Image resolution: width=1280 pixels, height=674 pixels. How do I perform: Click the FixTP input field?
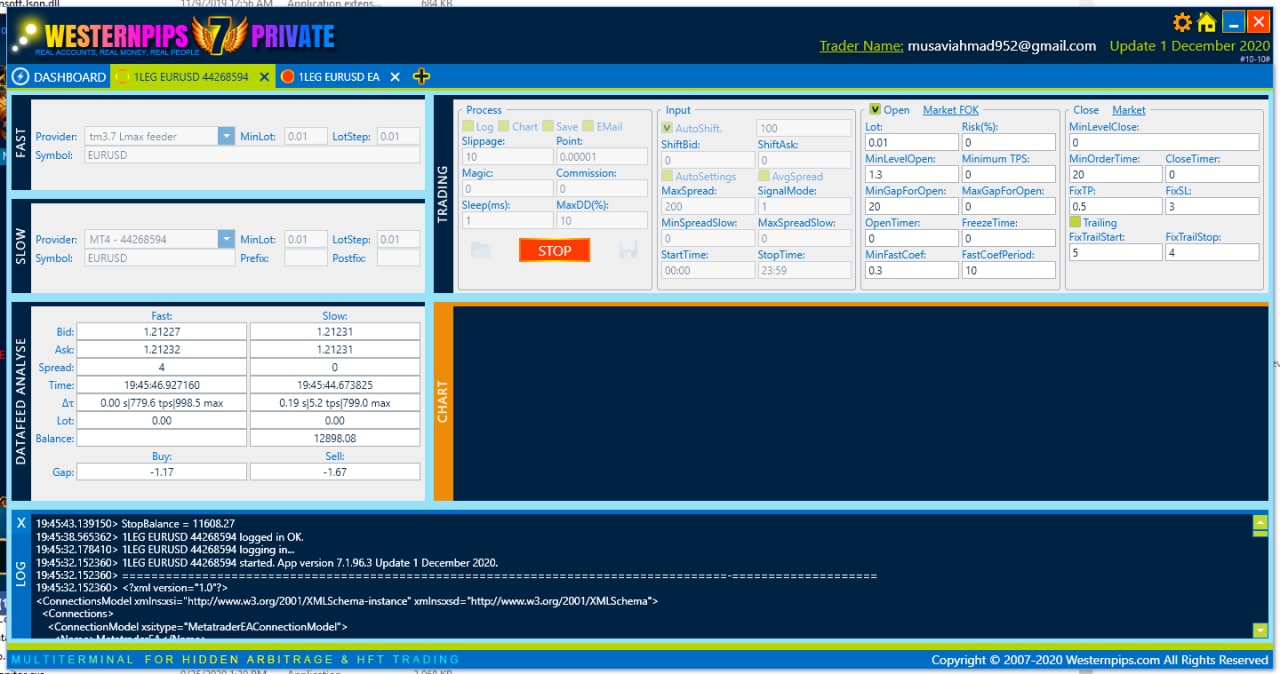pos(1115,207)
